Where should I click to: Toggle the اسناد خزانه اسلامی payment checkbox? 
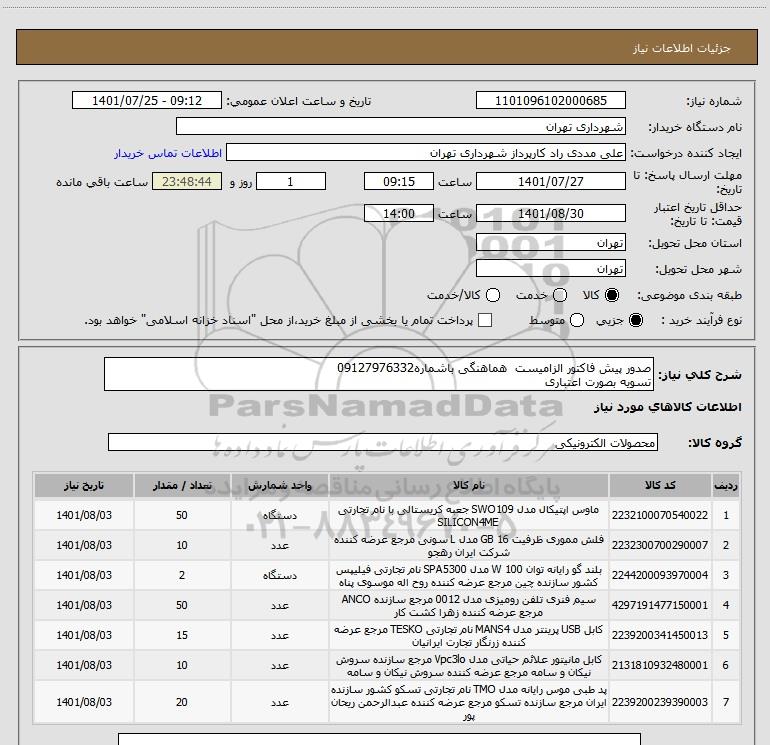485,320
